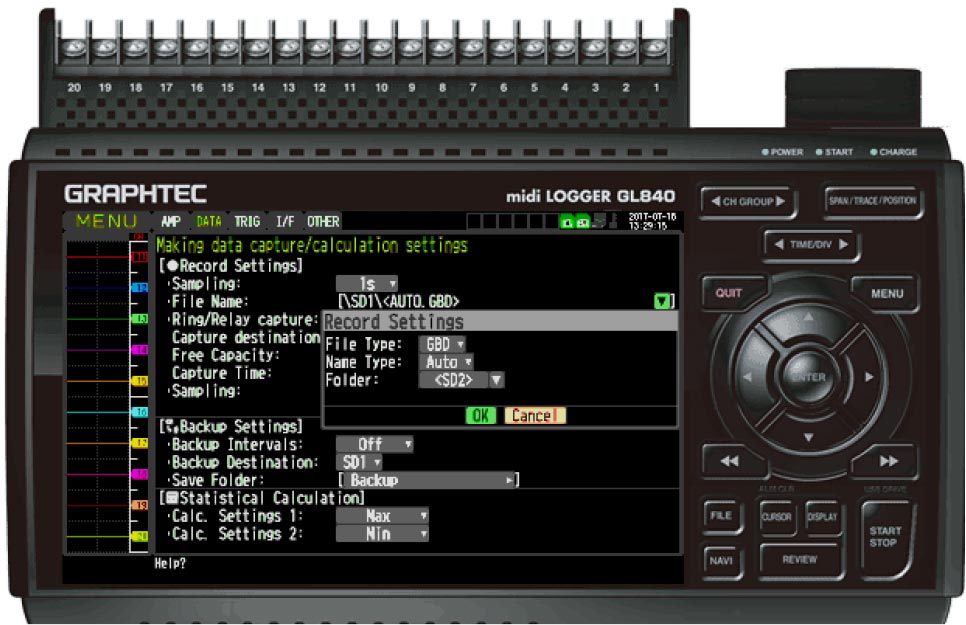Open Calc. Settings 2 Min dropdown
This screenshot has width=966, height=625.
pos(383,533)
